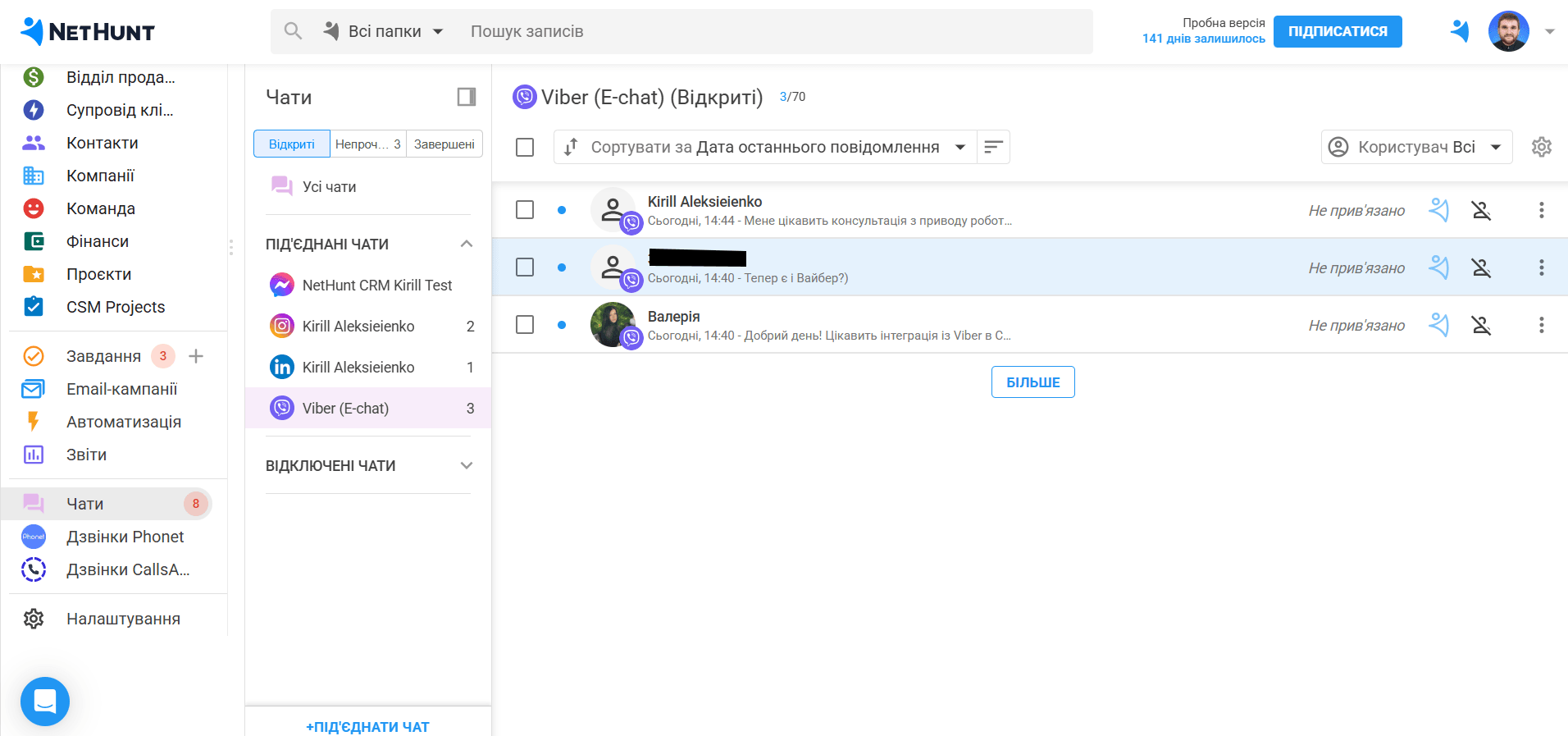Open the Всі папки folder dropdown
Viewport: 1568px width, 736px height.
(383, 31)
